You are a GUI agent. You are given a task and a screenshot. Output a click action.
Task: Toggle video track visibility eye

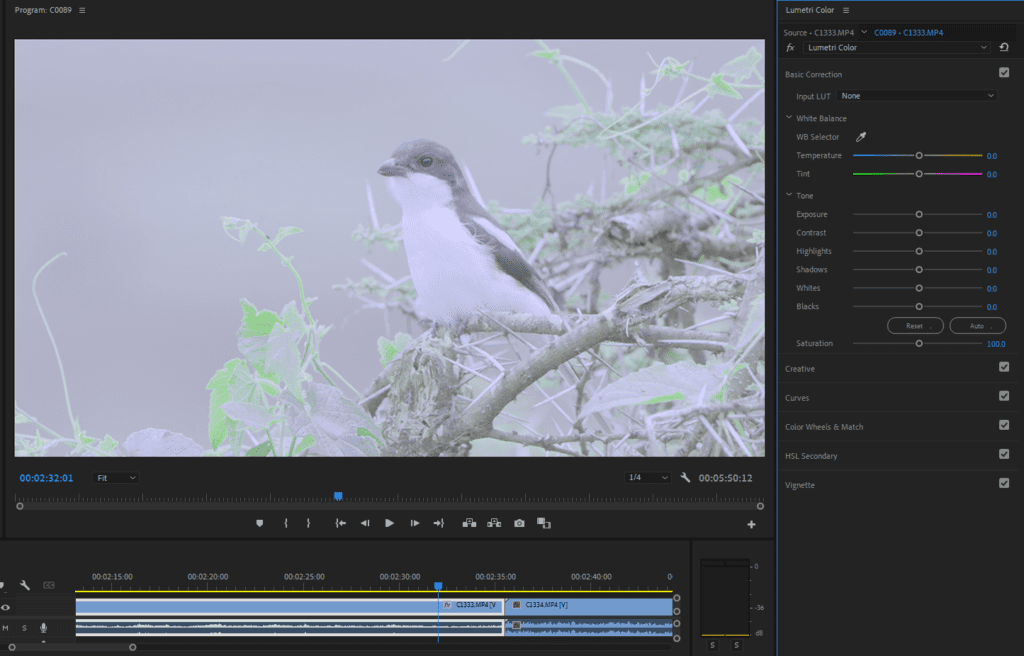click(x=6, y=607)
